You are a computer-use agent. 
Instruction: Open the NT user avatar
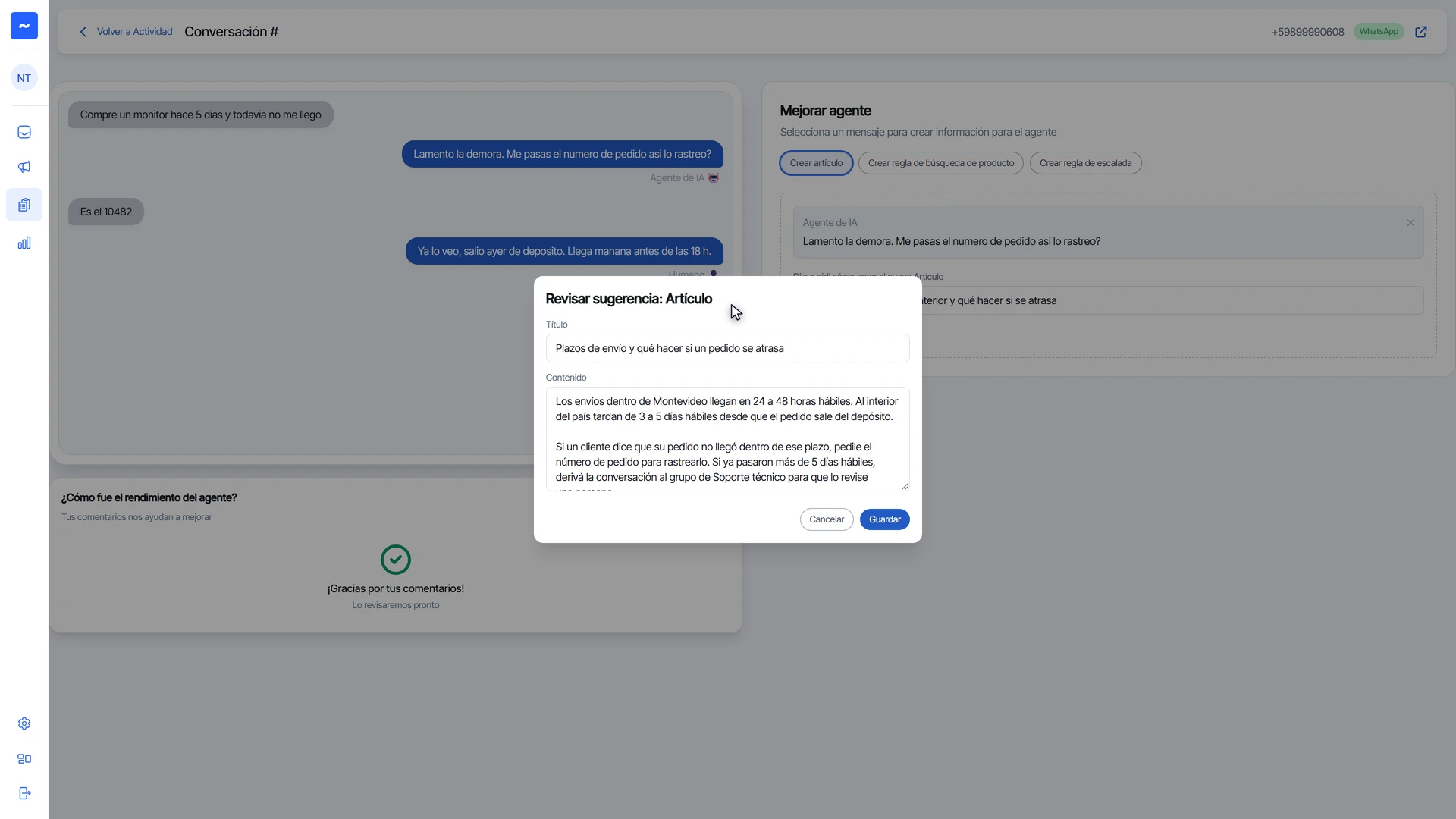pyautogui.click(x=24, y=78)
